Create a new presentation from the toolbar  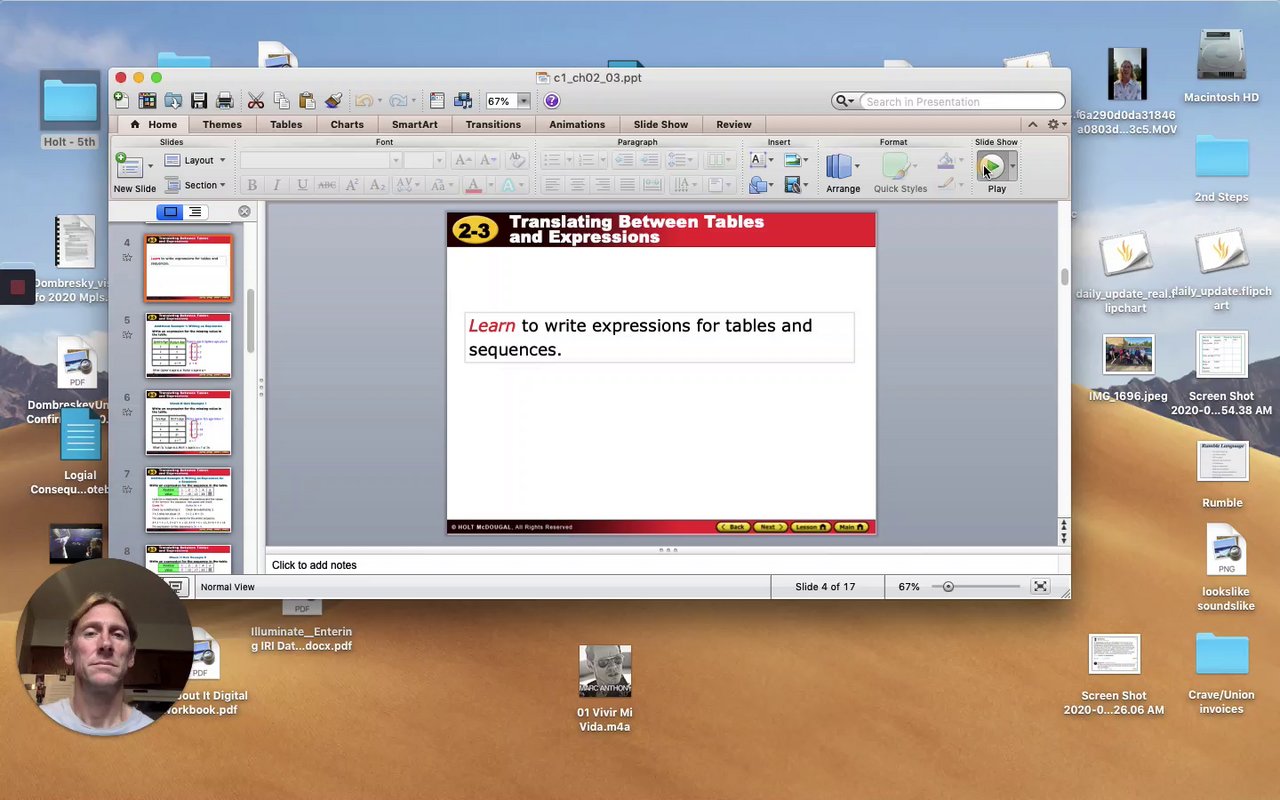tap(121, 101)
